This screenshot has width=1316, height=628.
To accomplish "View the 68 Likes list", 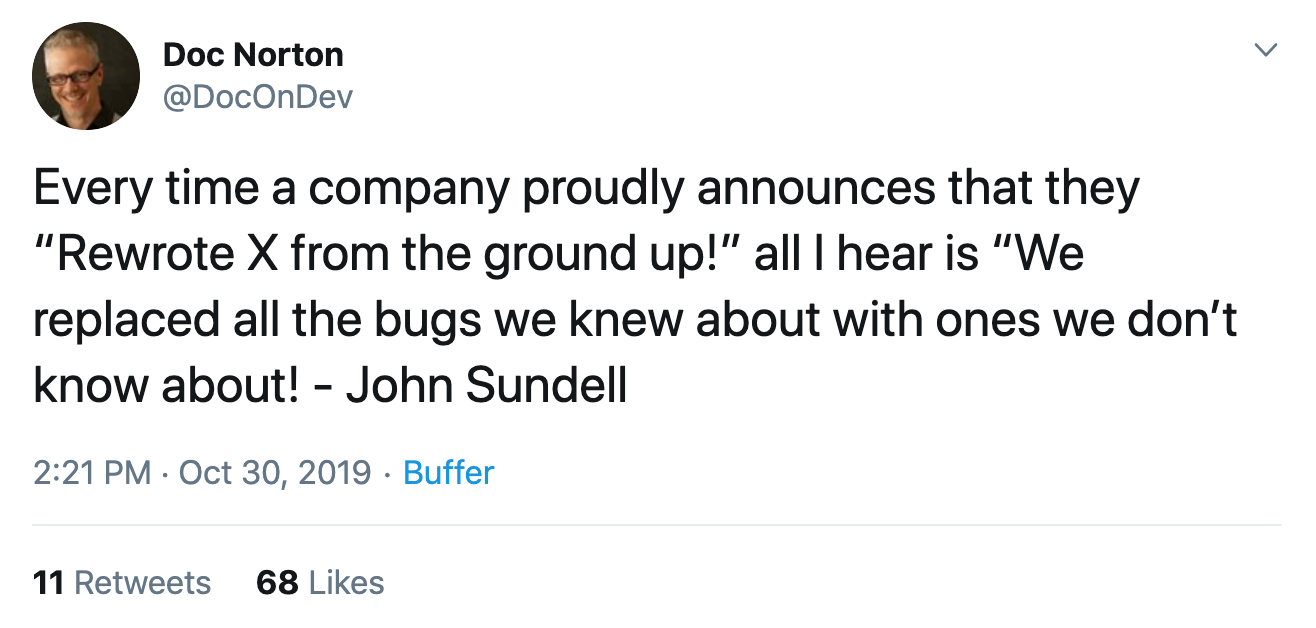I will 320,582.
